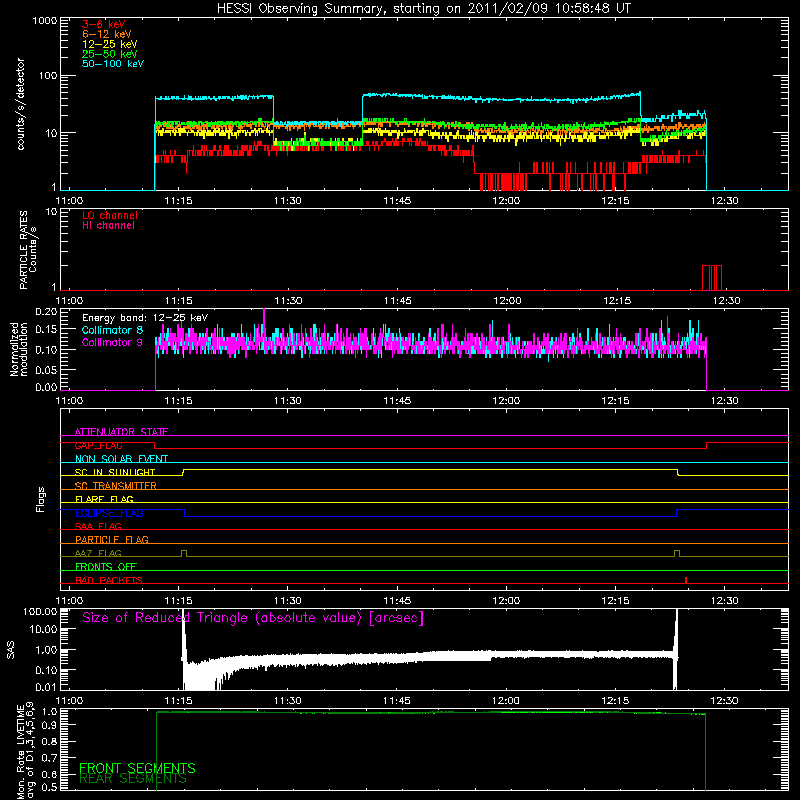Select the Collimator 8 legend label

(x=112, y=330)
